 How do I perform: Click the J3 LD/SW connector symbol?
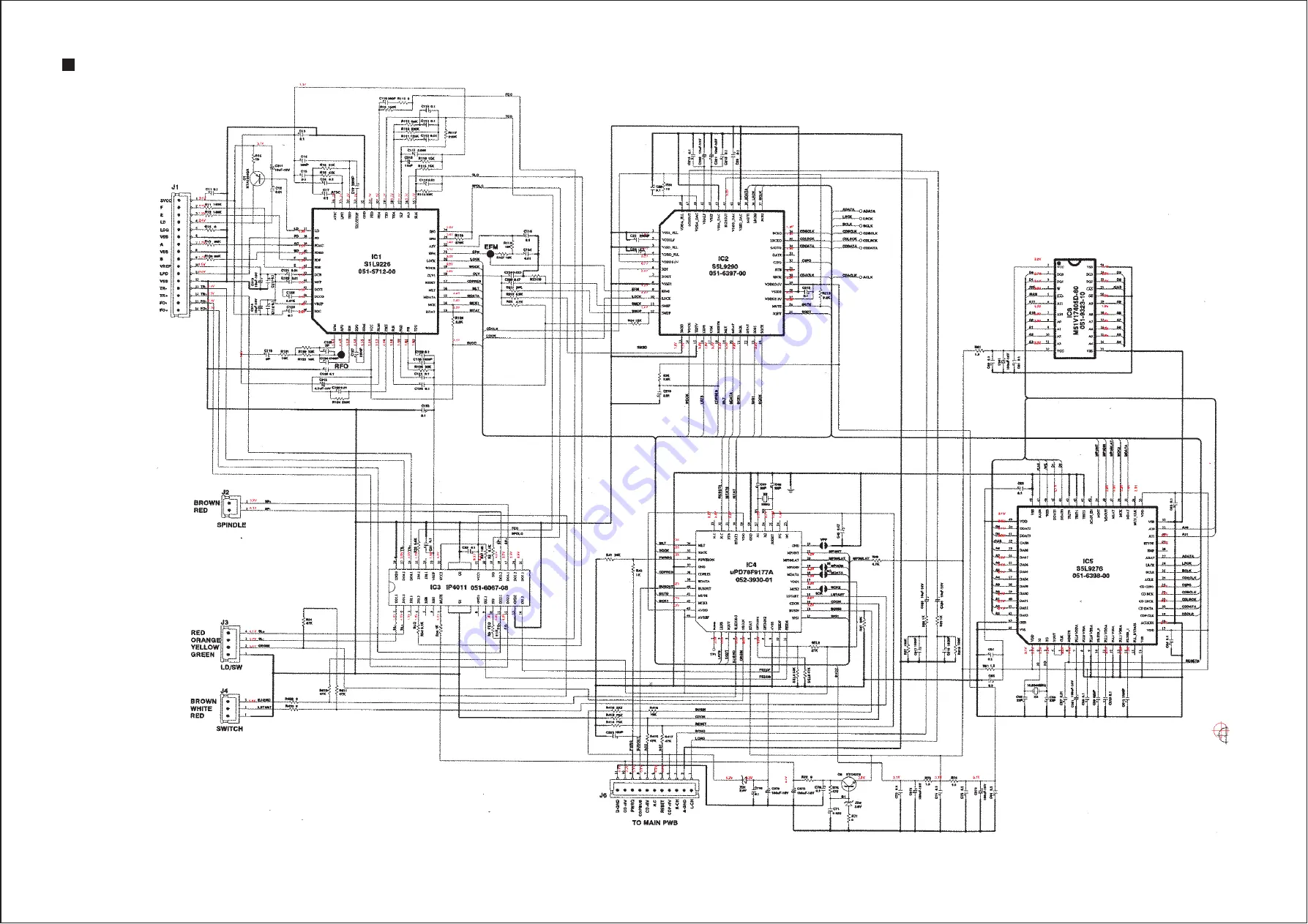click(229, 644)
